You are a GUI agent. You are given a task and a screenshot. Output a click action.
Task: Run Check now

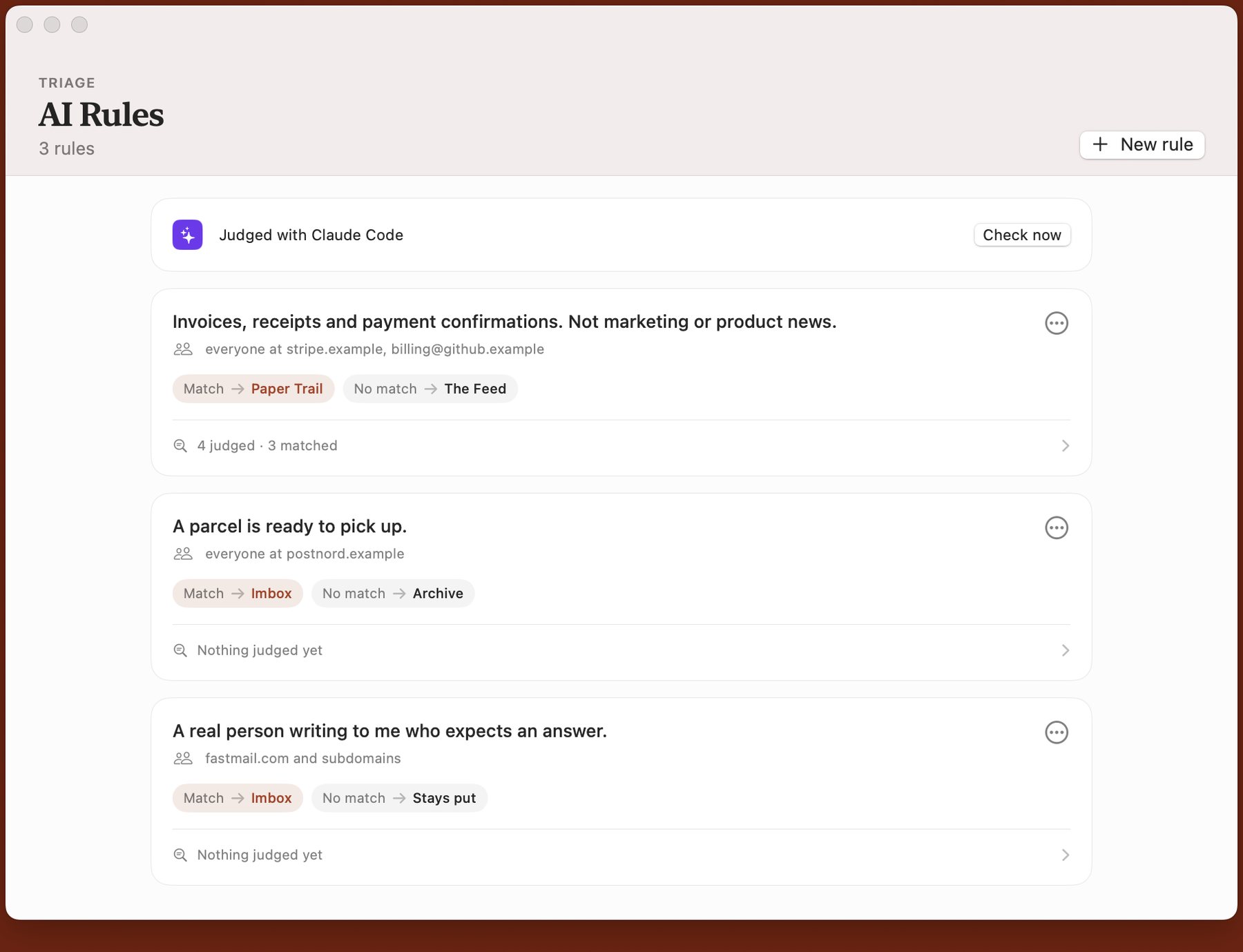[x=1022, y=235]
